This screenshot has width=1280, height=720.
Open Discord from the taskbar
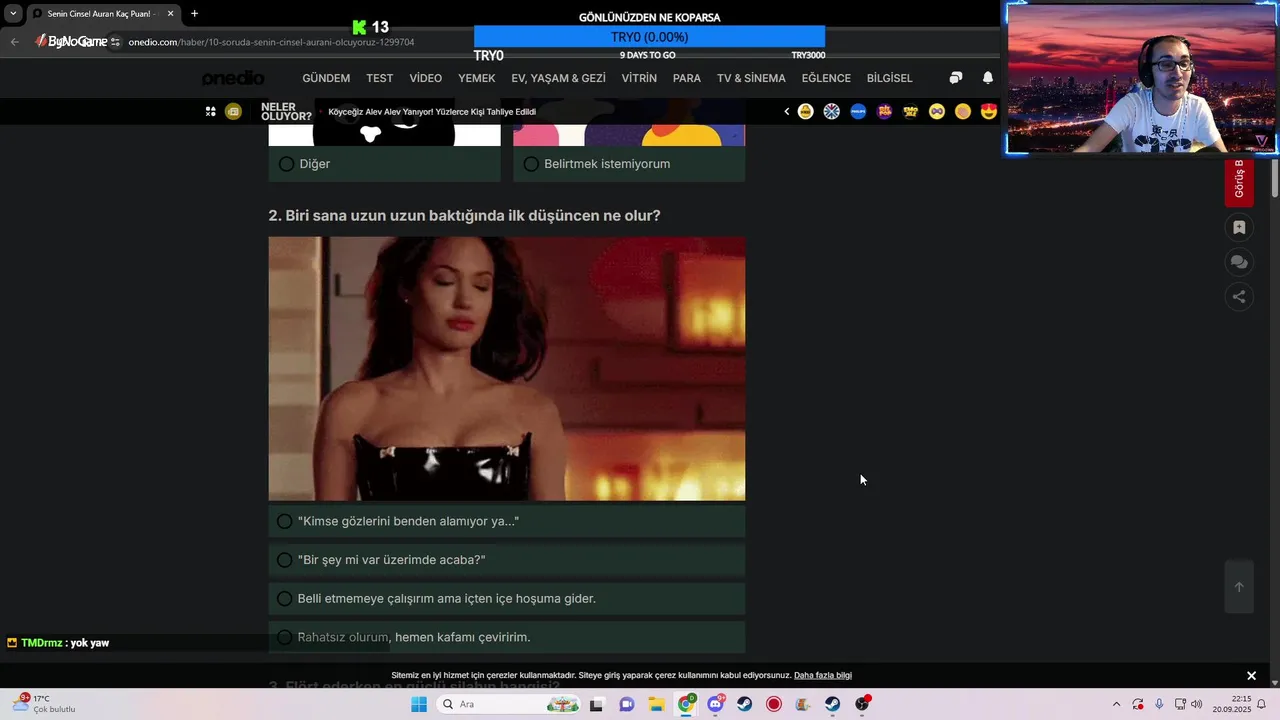pyautogui.click(x=715, y=704)
